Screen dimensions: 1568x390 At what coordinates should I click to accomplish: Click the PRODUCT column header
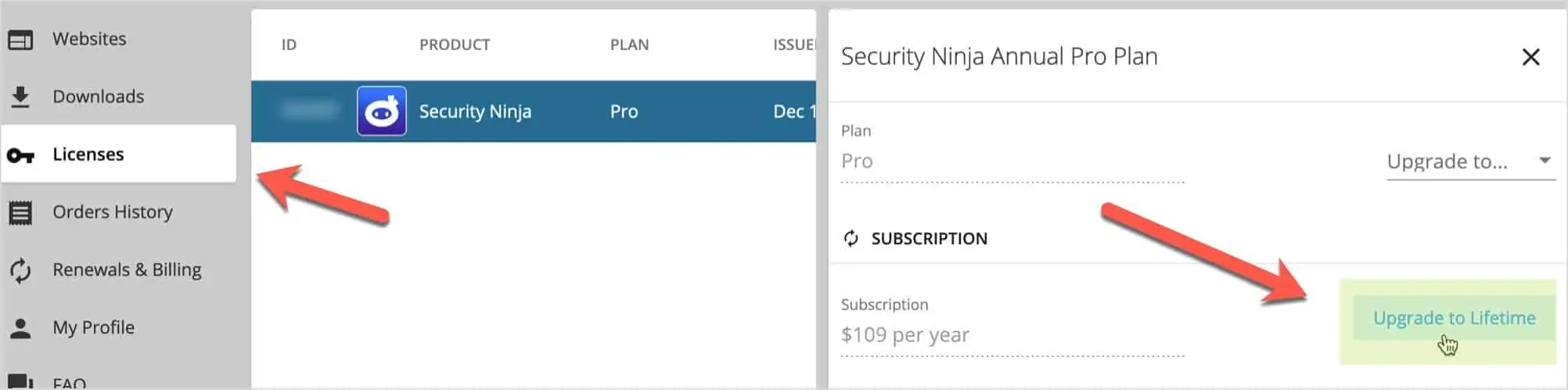[455, 45]
